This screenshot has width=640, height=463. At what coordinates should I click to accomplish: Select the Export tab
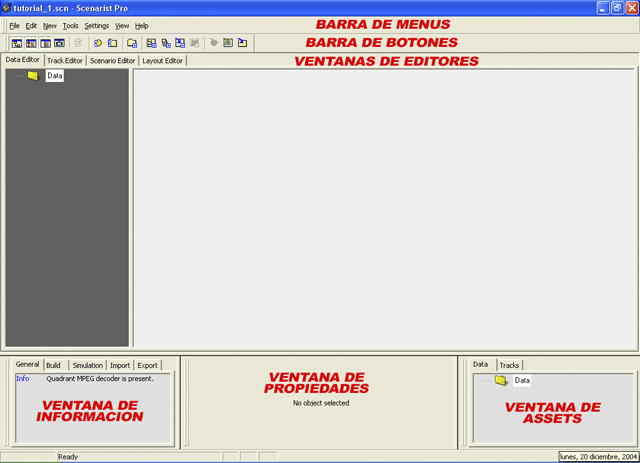147,365
